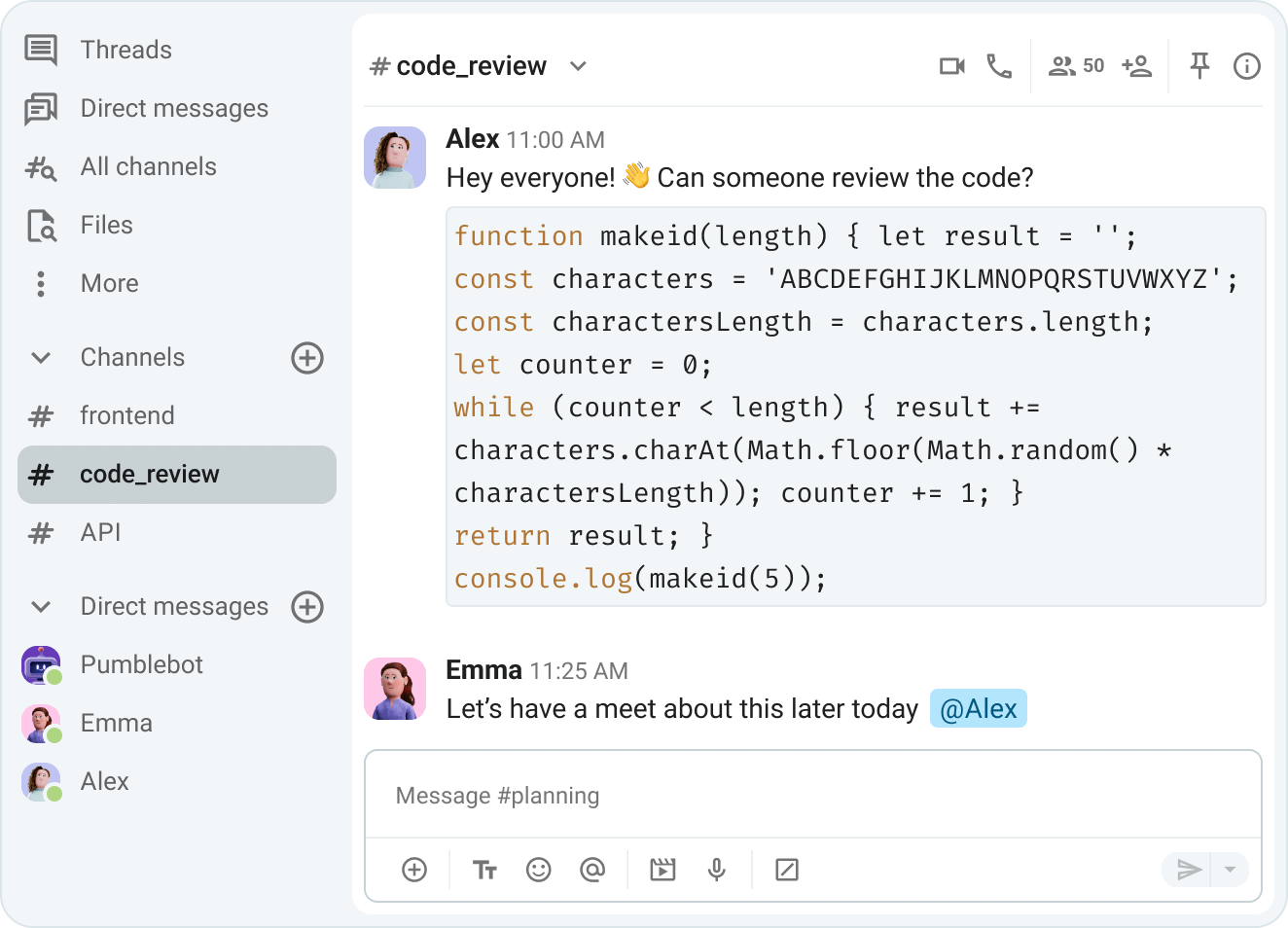Start a voice call from channel header
The height and width of the screenshot is (928, 1288).
point(999,65)
